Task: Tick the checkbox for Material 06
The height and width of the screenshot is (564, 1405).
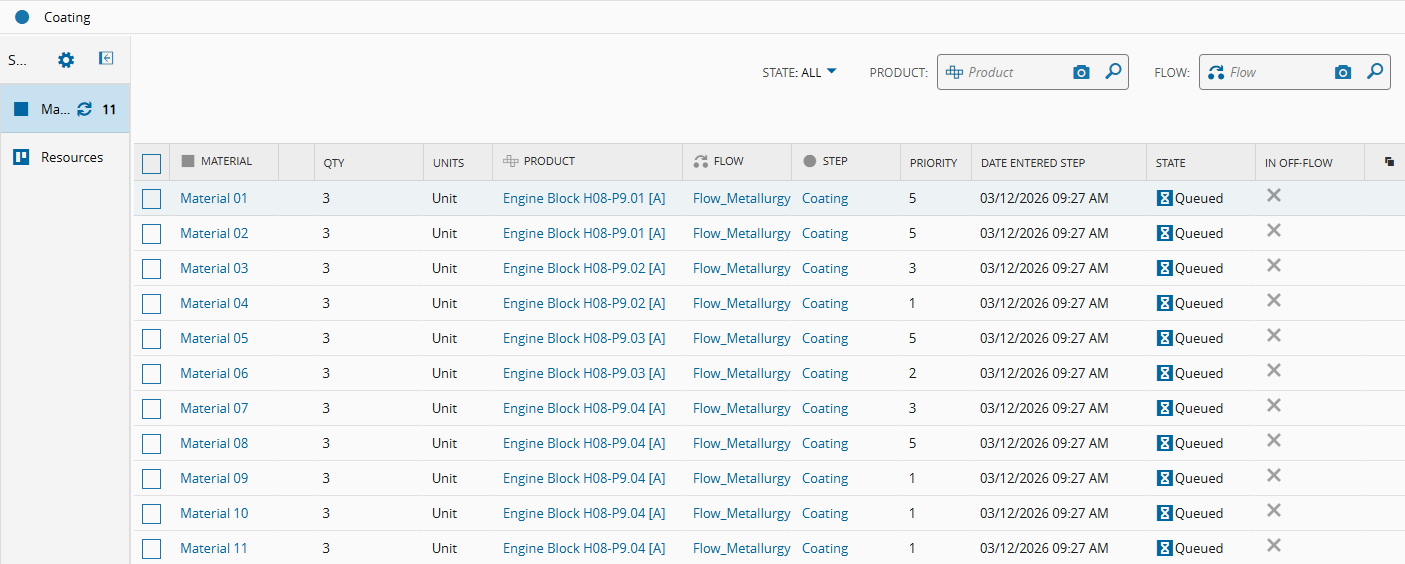Action: pos(151,374)
